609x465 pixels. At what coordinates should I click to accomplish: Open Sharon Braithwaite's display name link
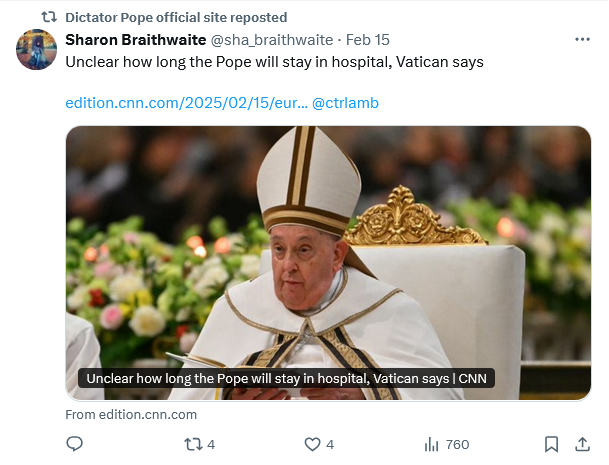[134, 39]
